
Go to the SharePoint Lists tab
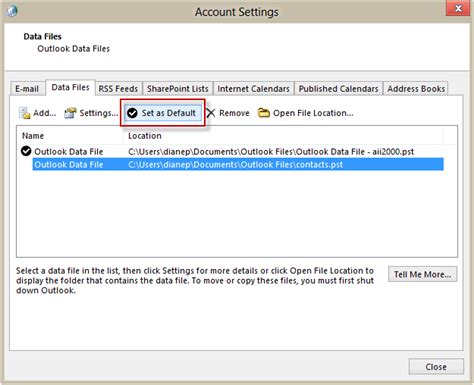tap(178, 89)
